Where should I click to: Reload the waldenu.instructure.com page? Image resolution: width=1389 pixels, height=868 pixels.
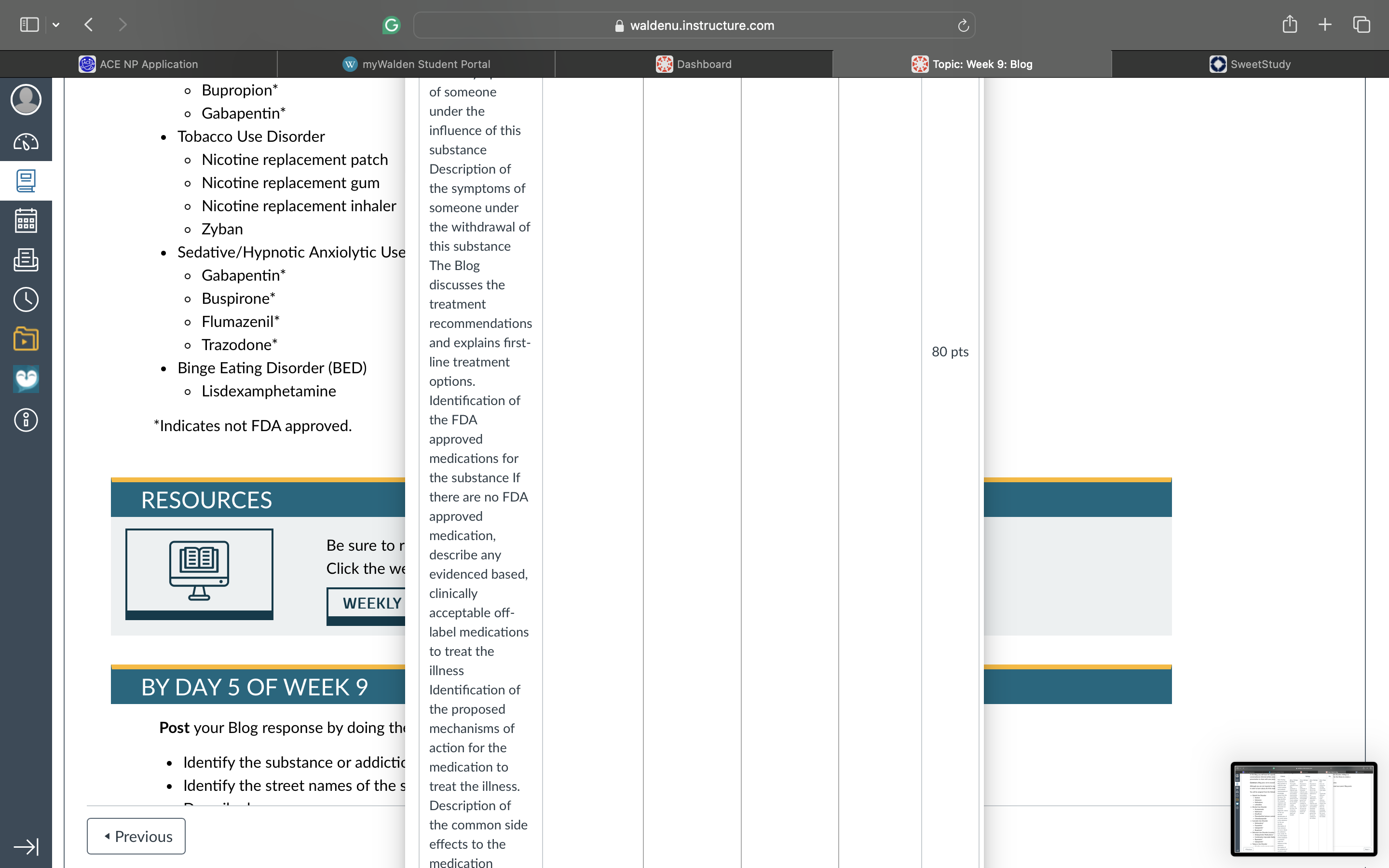(963, 25)
